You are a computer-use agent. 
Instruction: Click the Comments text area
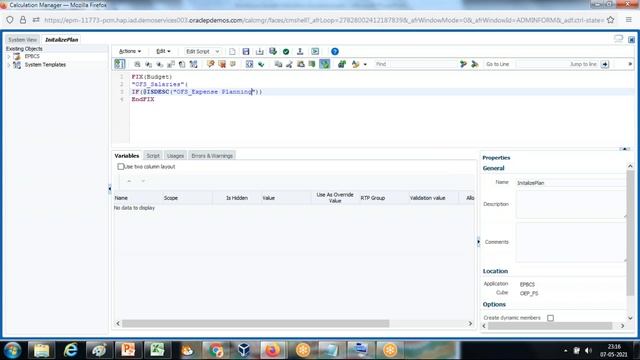click(571, 242)
